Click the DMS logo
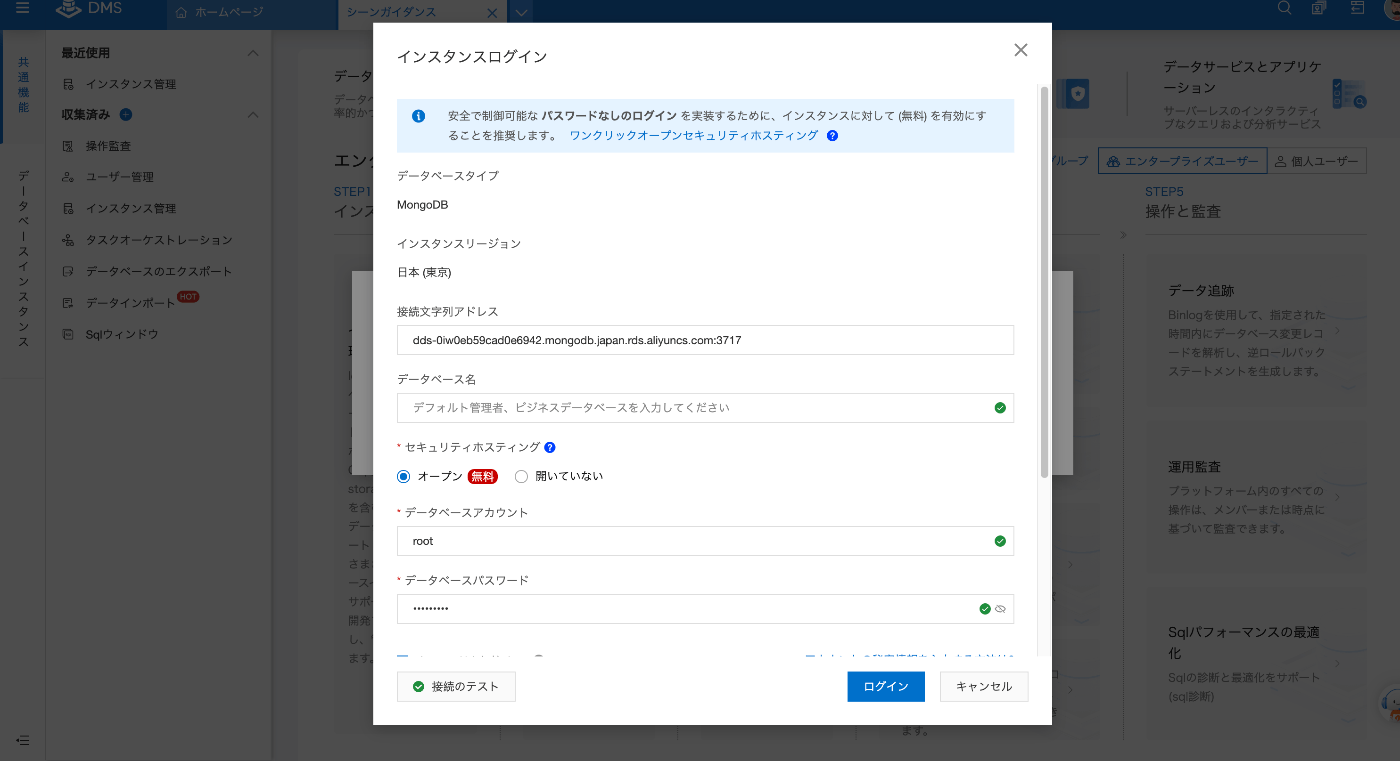Viewport: 1400px width, 761px height. click(87, 11)
